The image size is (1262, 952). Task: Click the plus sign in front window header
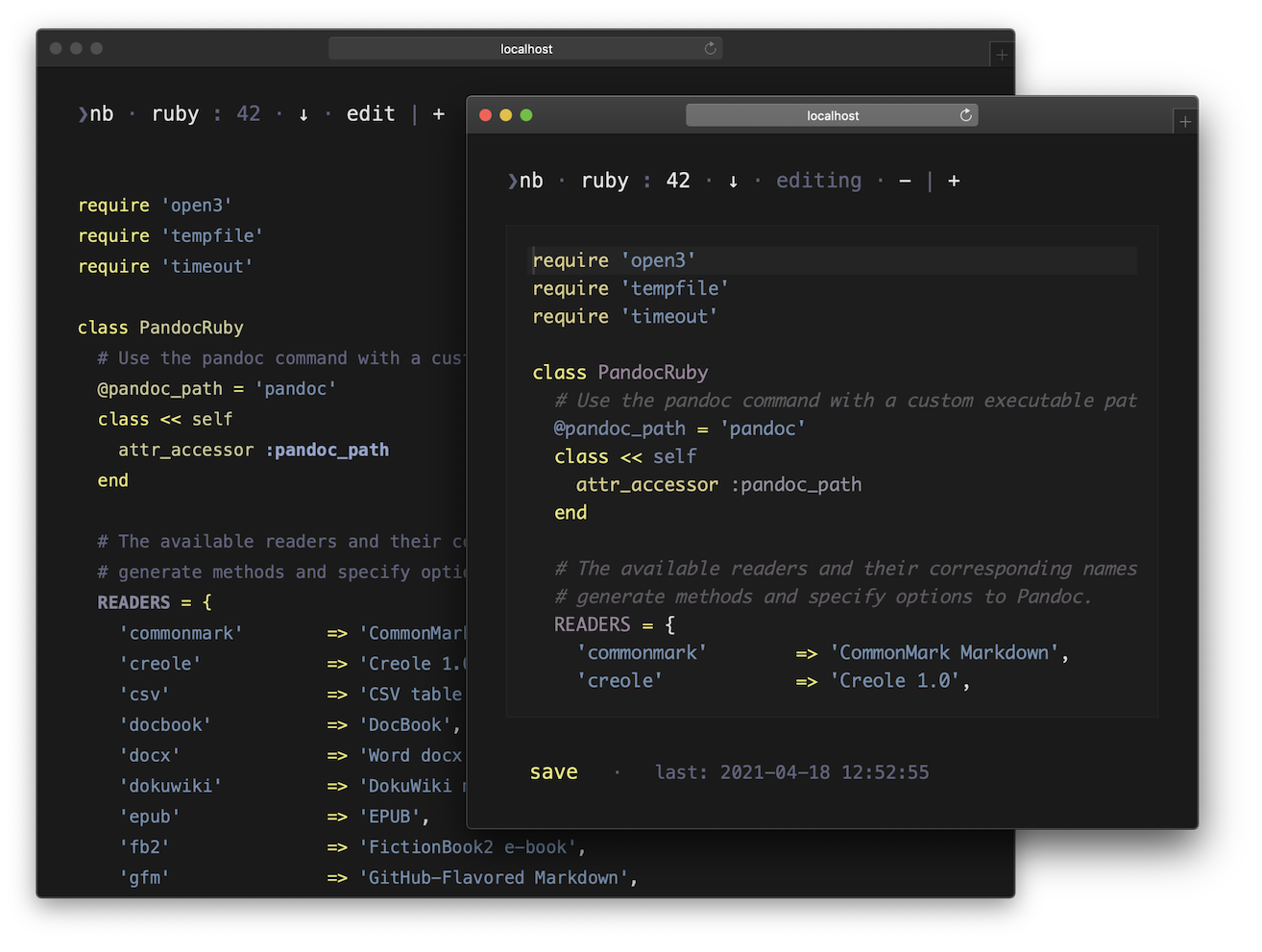click(x=954, y=181)
